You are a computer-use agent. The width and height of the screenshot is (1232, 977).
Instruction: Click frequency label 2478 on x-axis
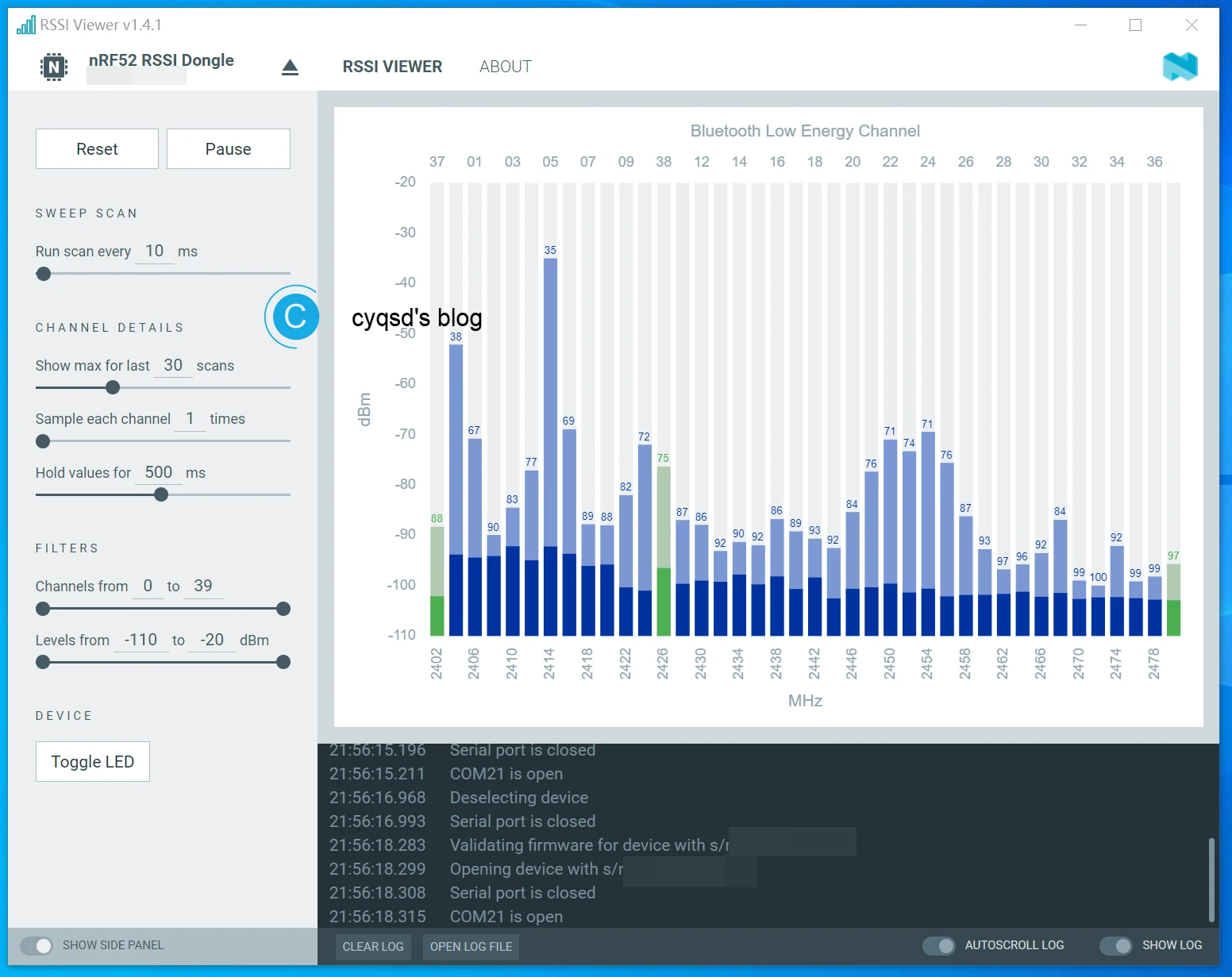(x=1154, y=664)
